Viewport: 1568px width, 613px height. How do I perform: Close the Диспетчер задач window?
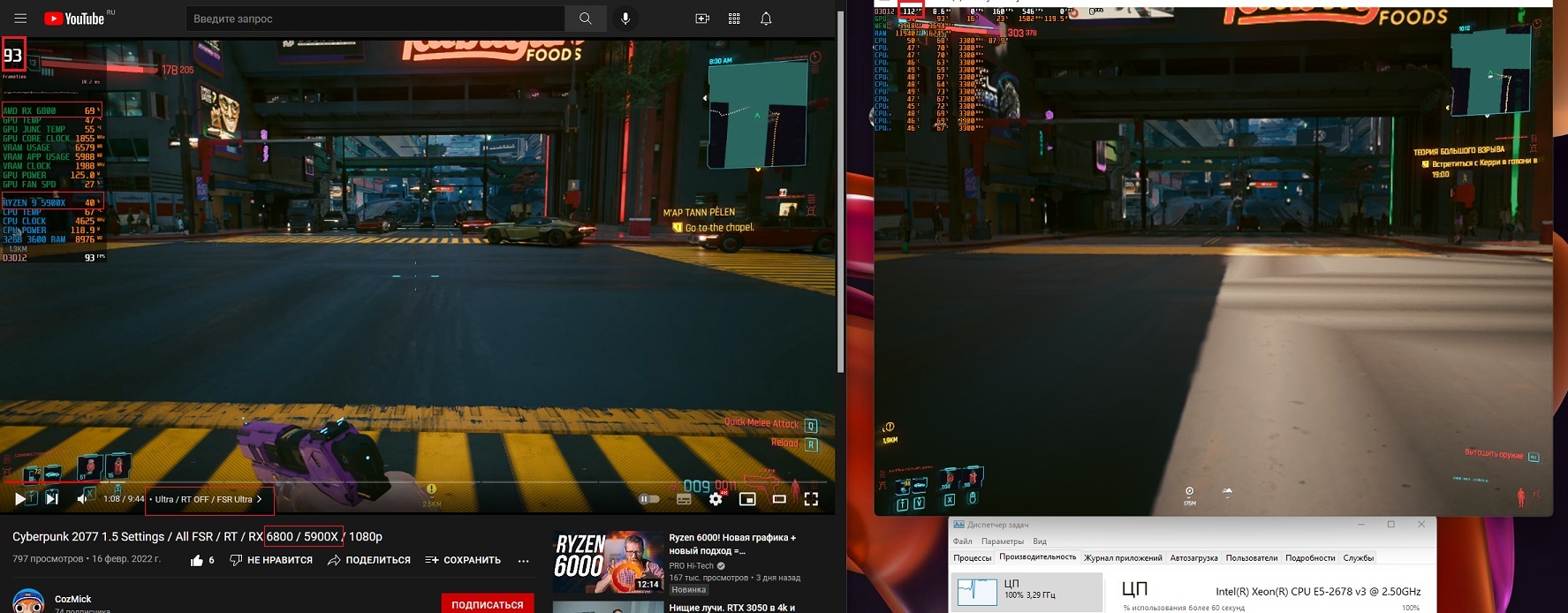tap(1421, 525)
